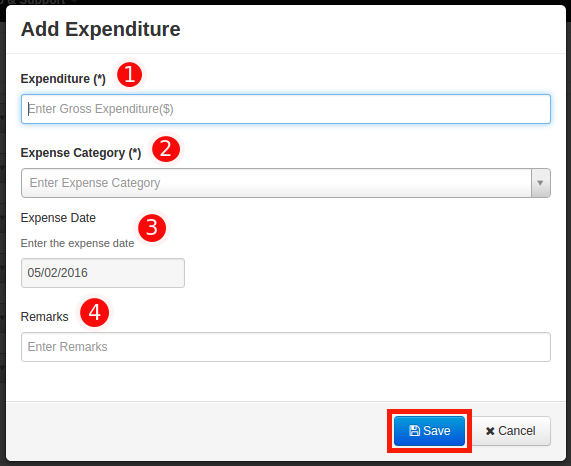Save the new expenditure
This screenshot has width=571, height=466.
[x=430, y=431]
